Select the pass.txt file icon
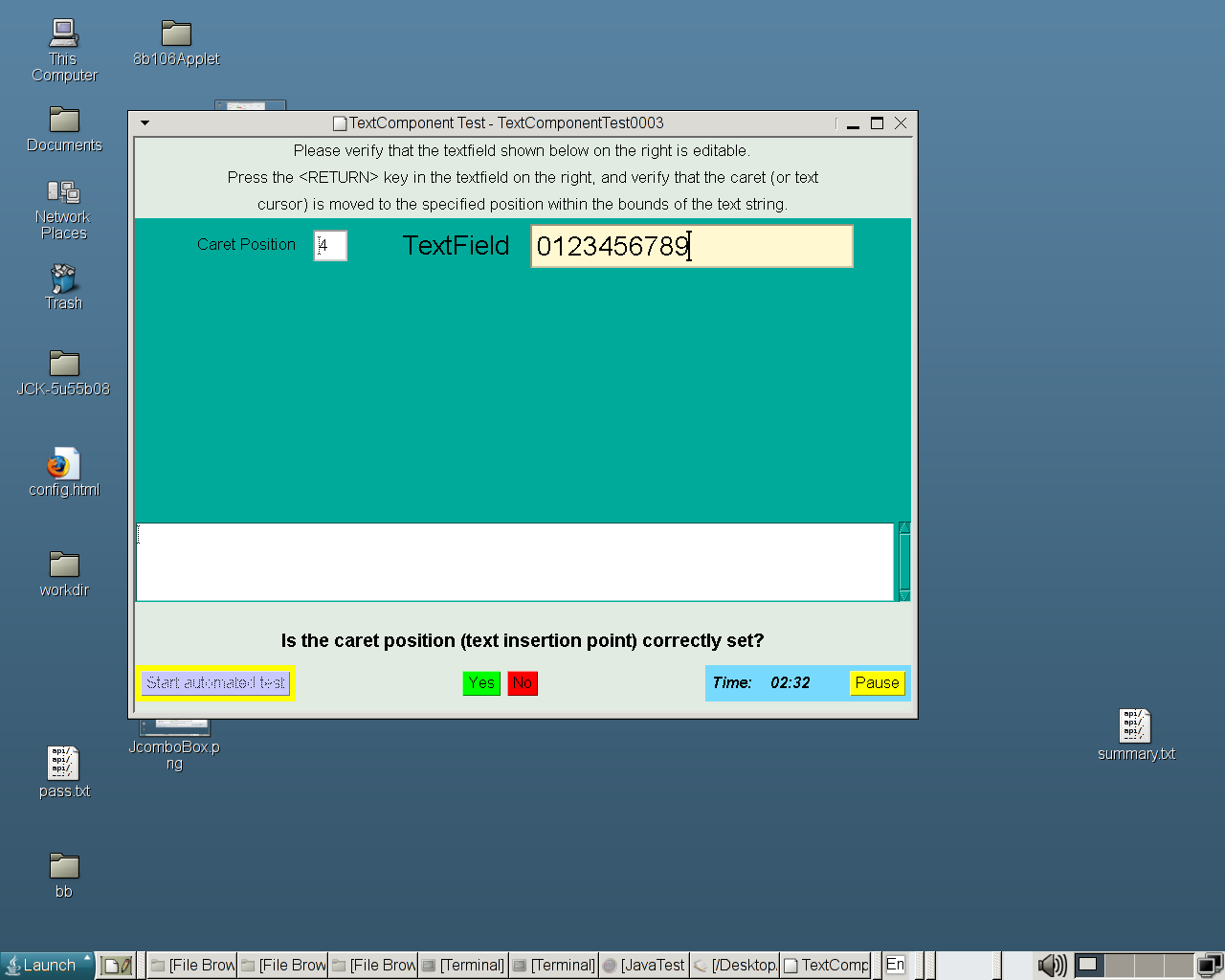 click(64, 764)
